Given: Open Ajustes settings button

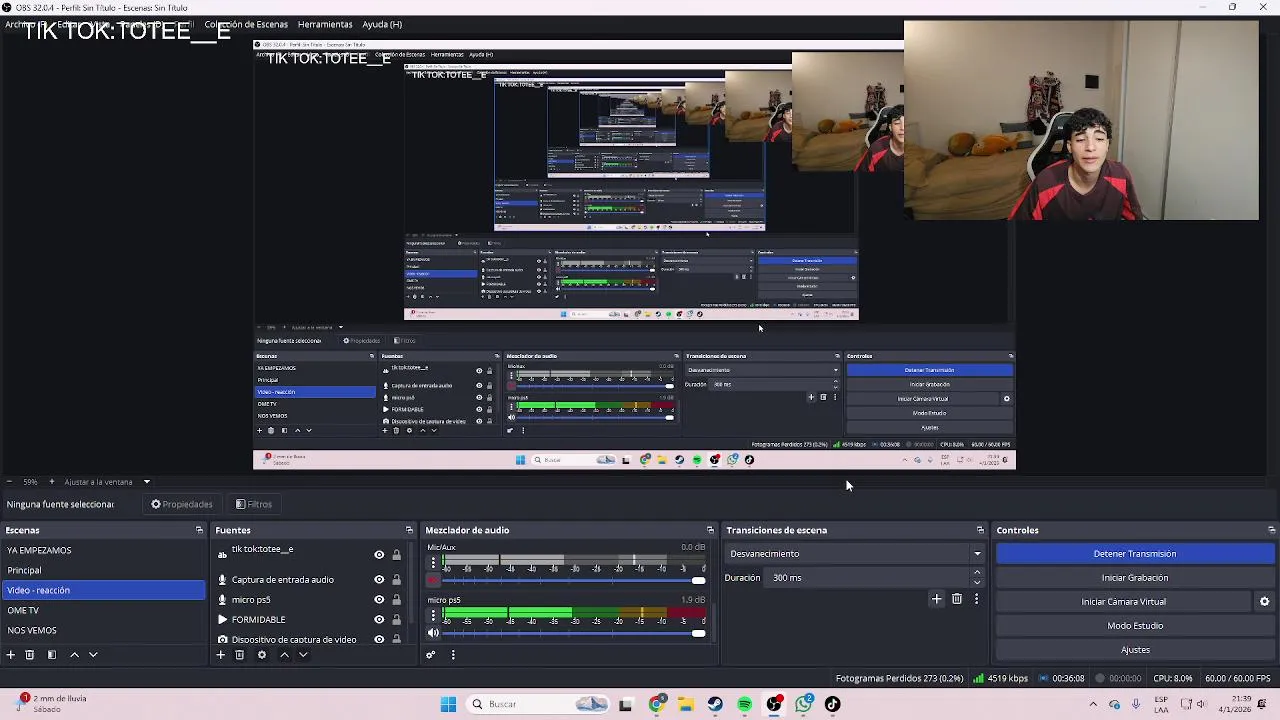Looking at the screenshot, I should point(1135,650).
